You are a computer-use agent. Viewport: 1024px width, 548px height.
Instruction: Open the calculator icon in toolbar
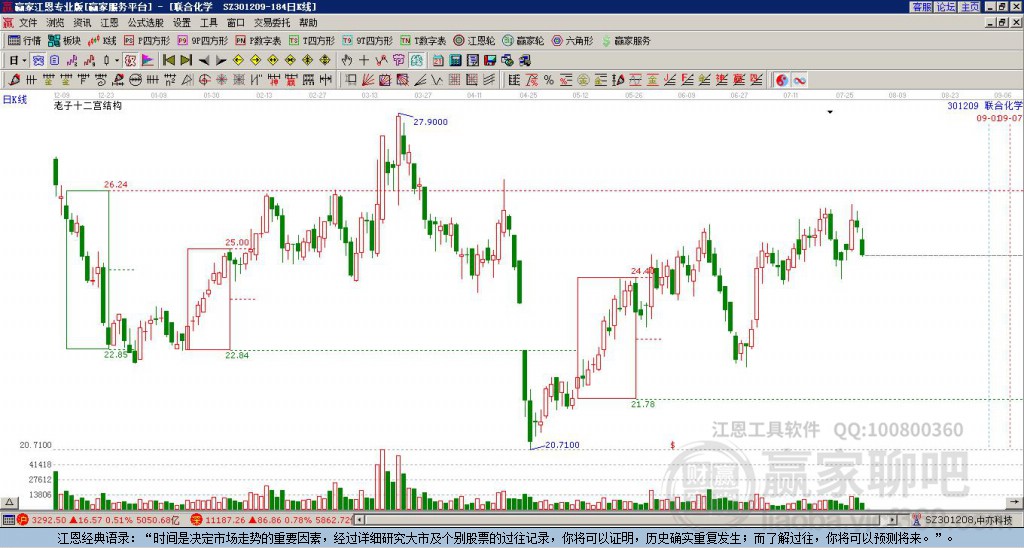(x=455, y=60)
